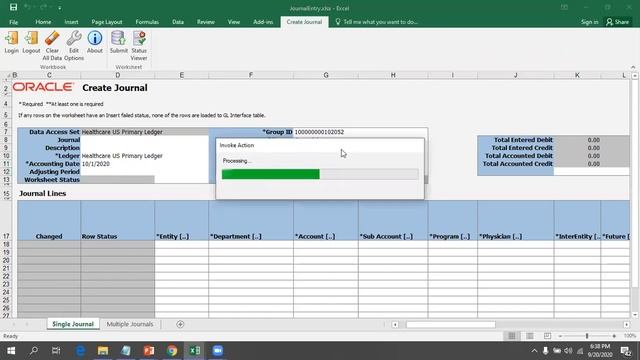
Task: Open Chrome from taskbar
Action: coord(172,351)
